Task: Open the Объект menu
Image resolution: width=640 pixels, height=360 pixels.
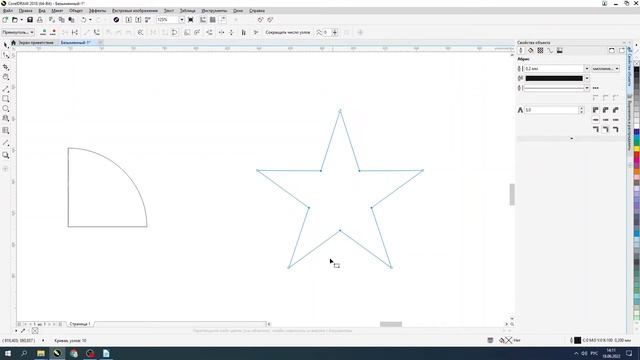Action: (76, 11)
